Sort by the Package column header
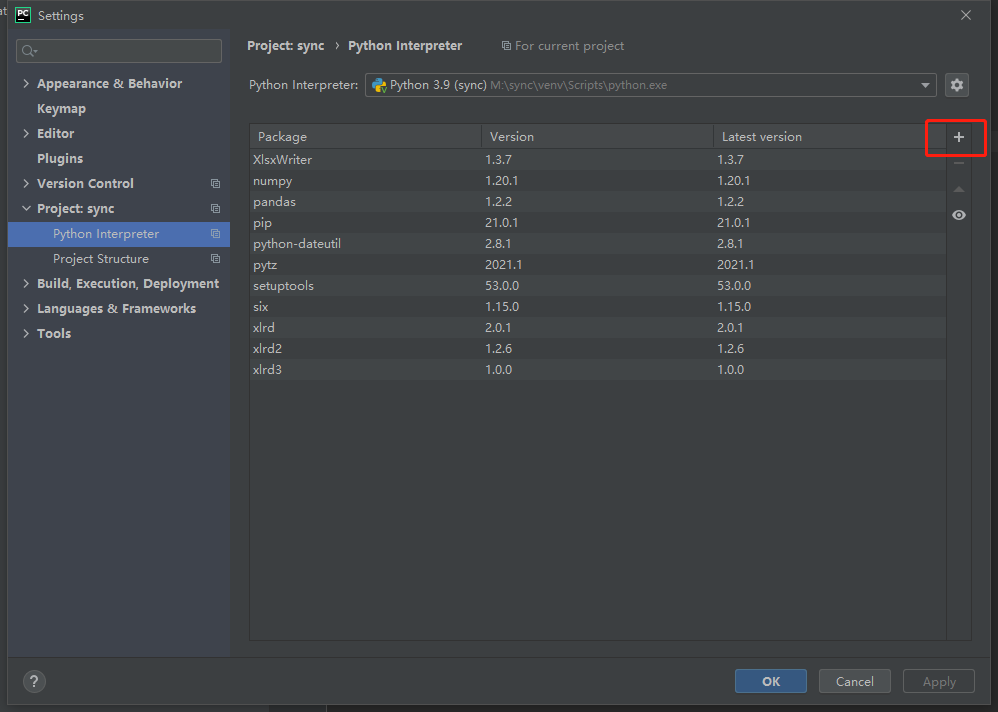Viewport: 998px width, 712px height. [x=365, y=137]
